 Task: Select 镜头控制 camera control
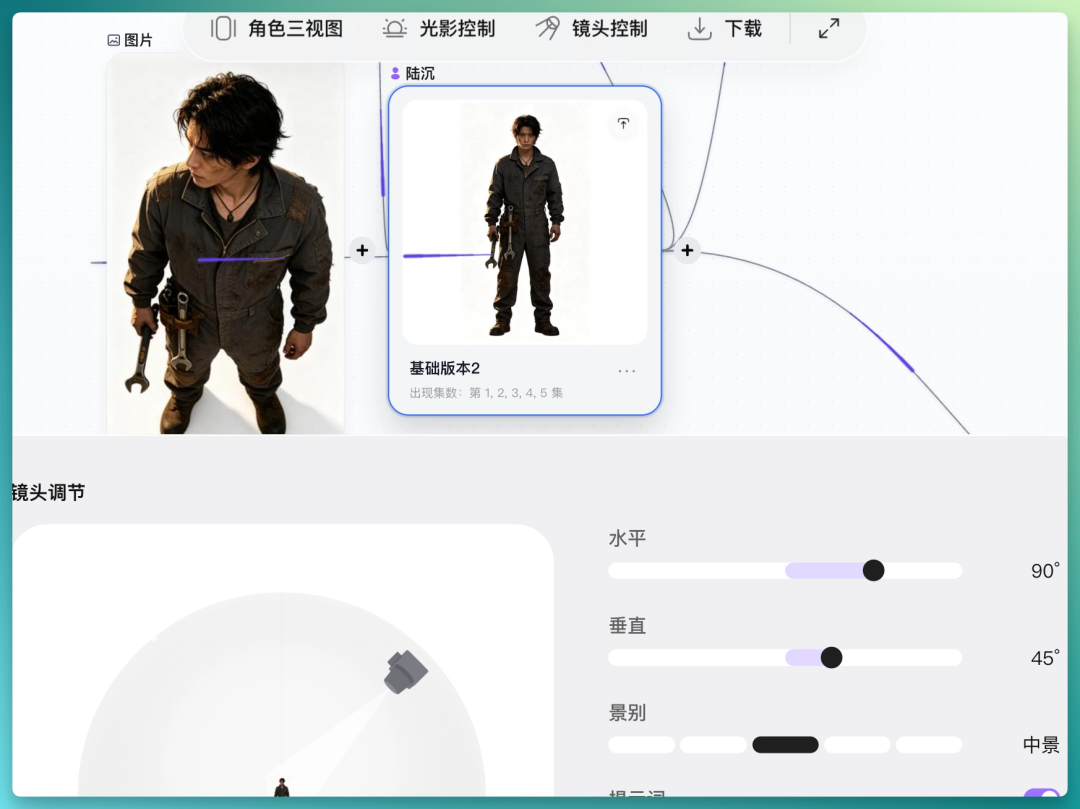[x=592, y=29]
